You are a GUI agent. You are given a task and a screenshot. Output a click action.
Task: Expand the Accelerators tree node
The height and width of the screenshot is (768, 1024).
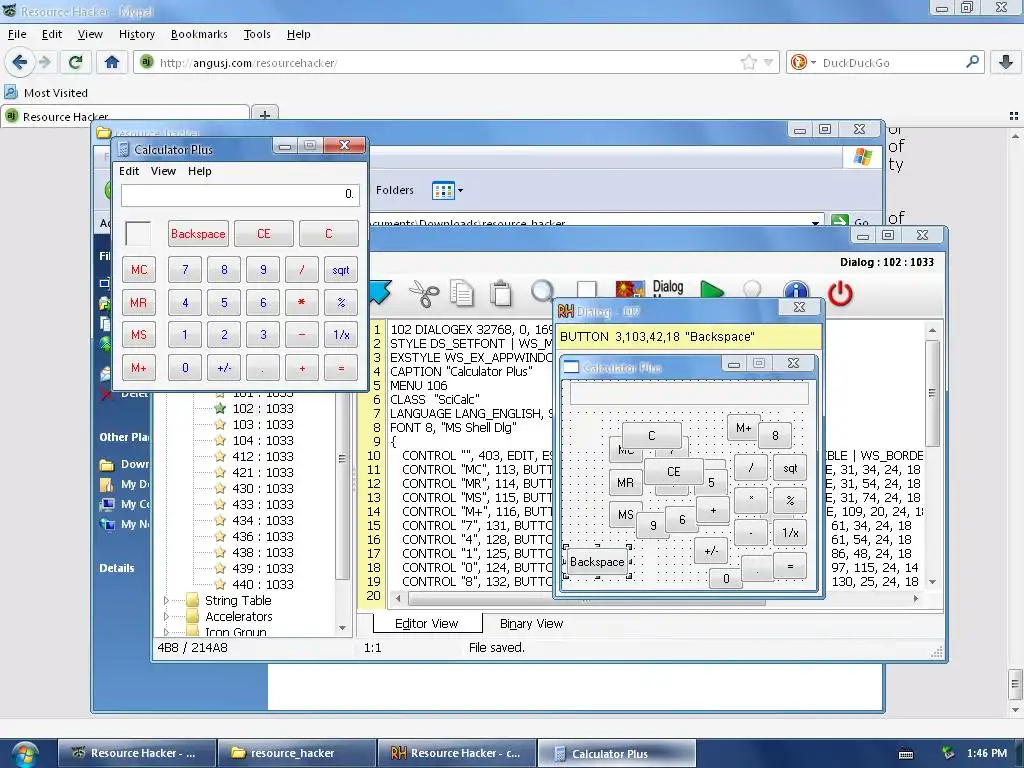click(166, 616)
